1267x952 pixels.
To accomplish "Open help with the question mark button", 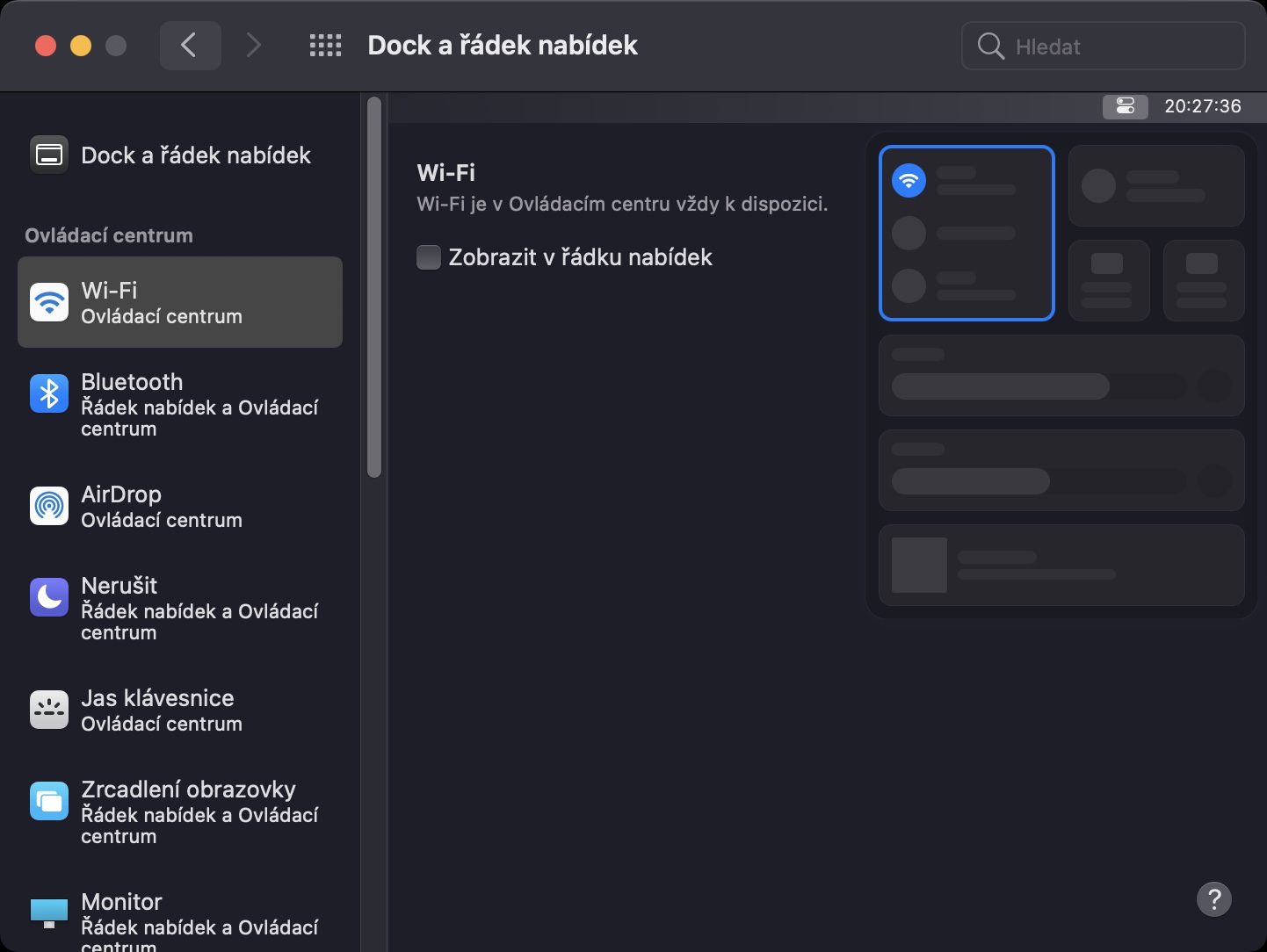I will point(1213,899).
